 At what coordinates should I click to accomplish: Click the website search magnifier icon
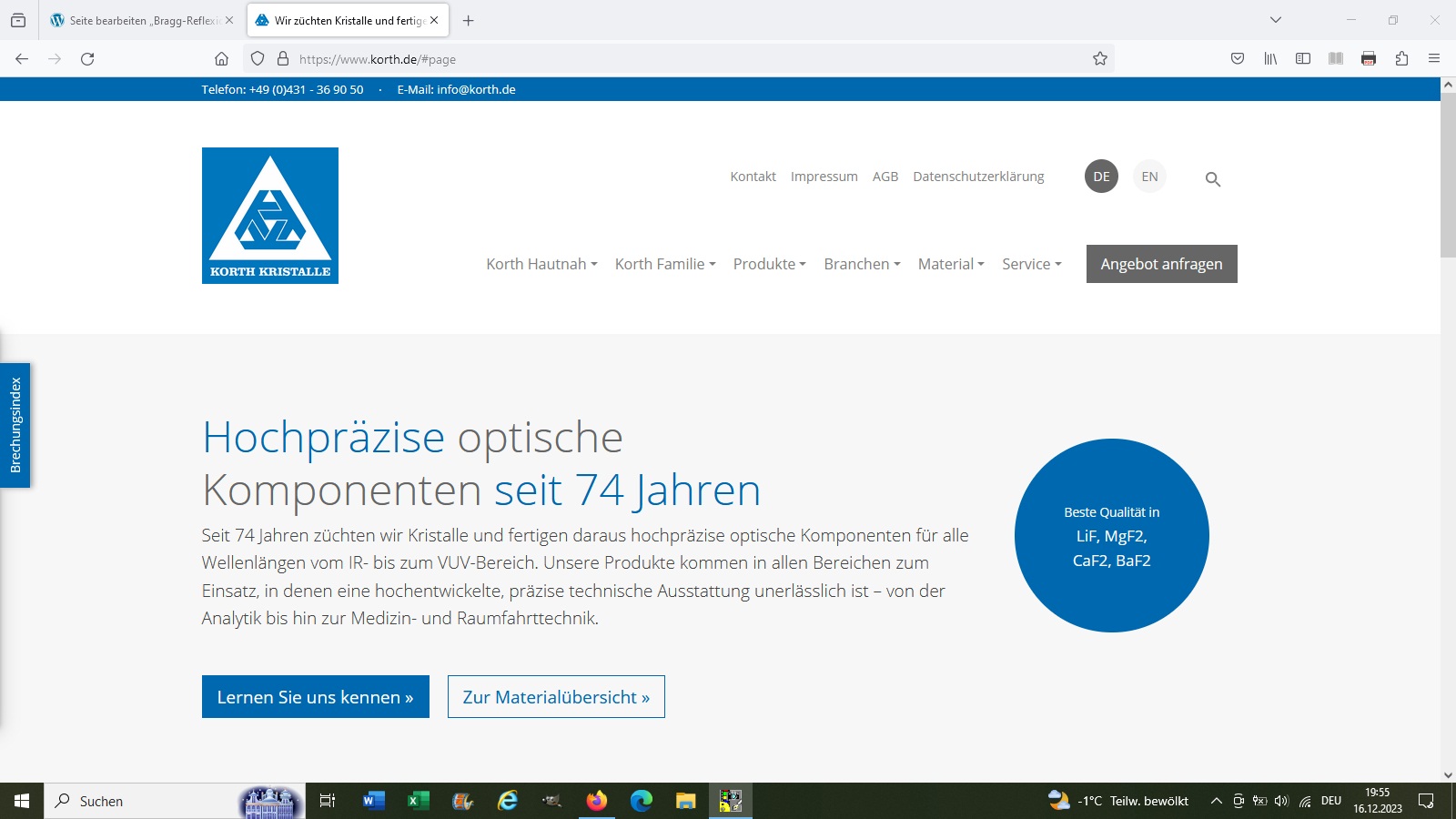(1212, 179)
